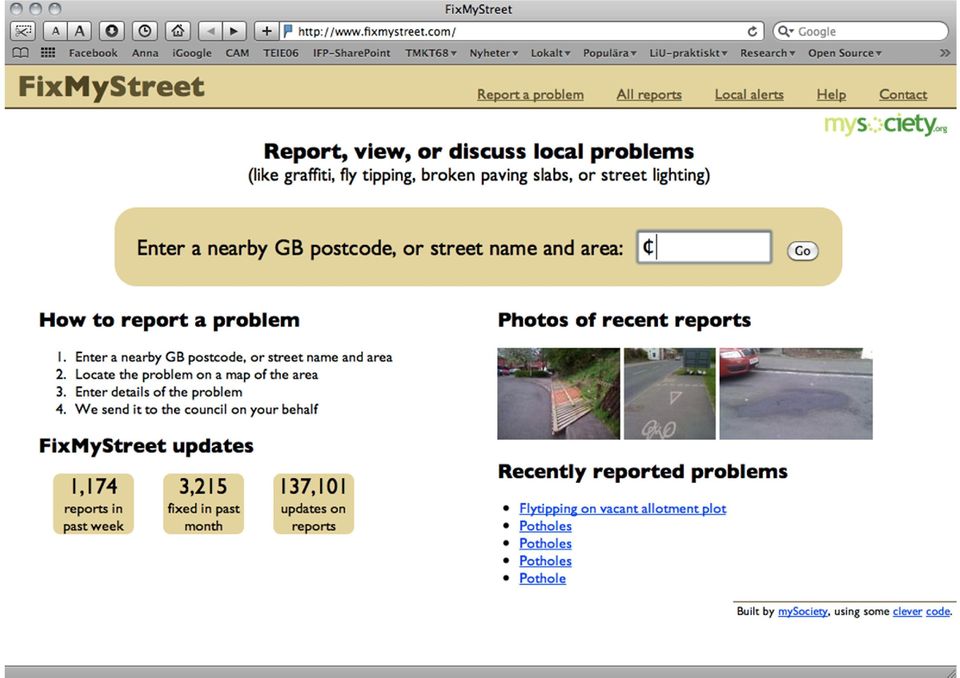The width and height of the screenshot is (960, 678).
Task: Open the bookmarks book icon
Action: tap(21, 53)
